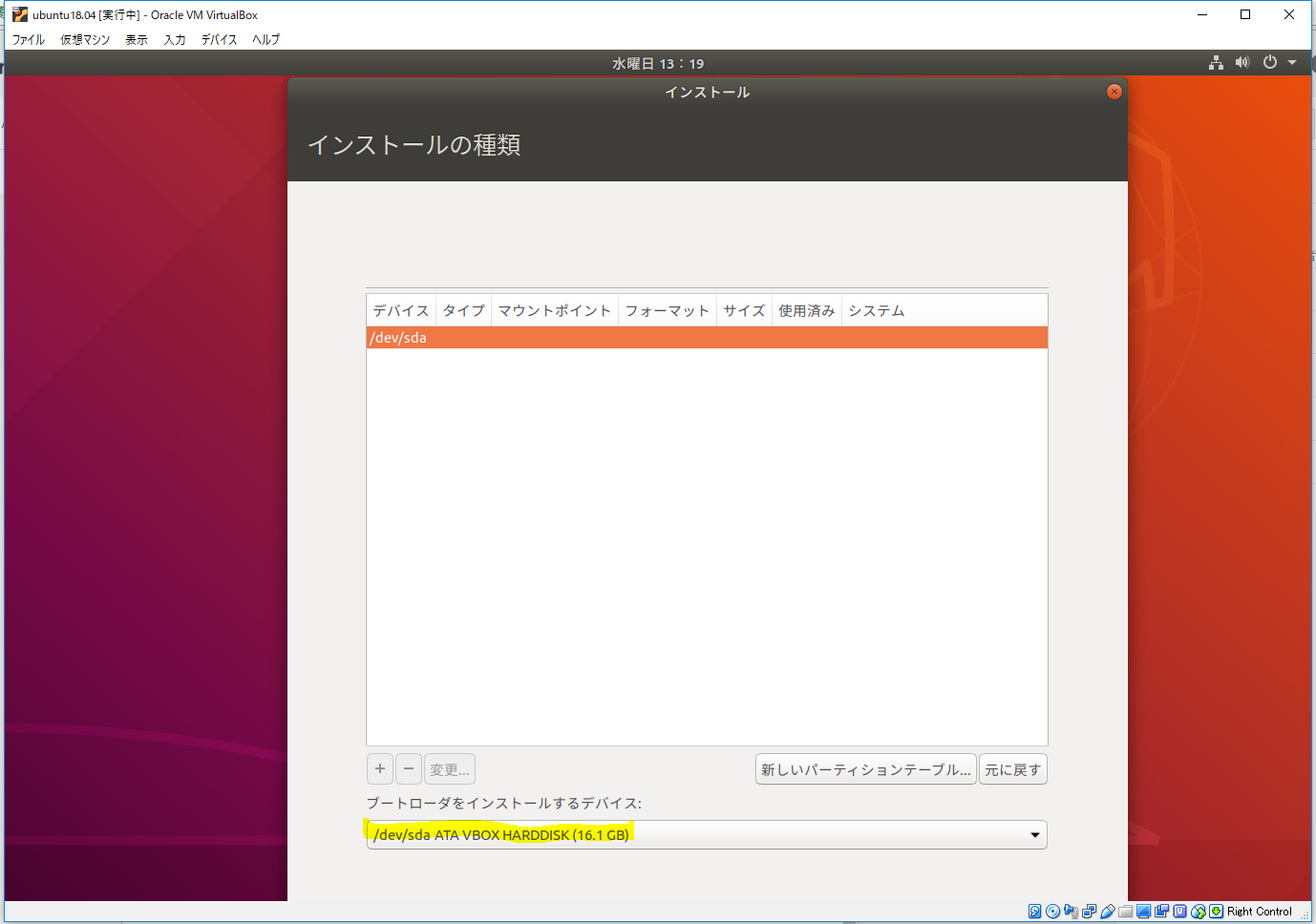
Task: Click the フォーマット column header
Action: click(x=668, y=310)
